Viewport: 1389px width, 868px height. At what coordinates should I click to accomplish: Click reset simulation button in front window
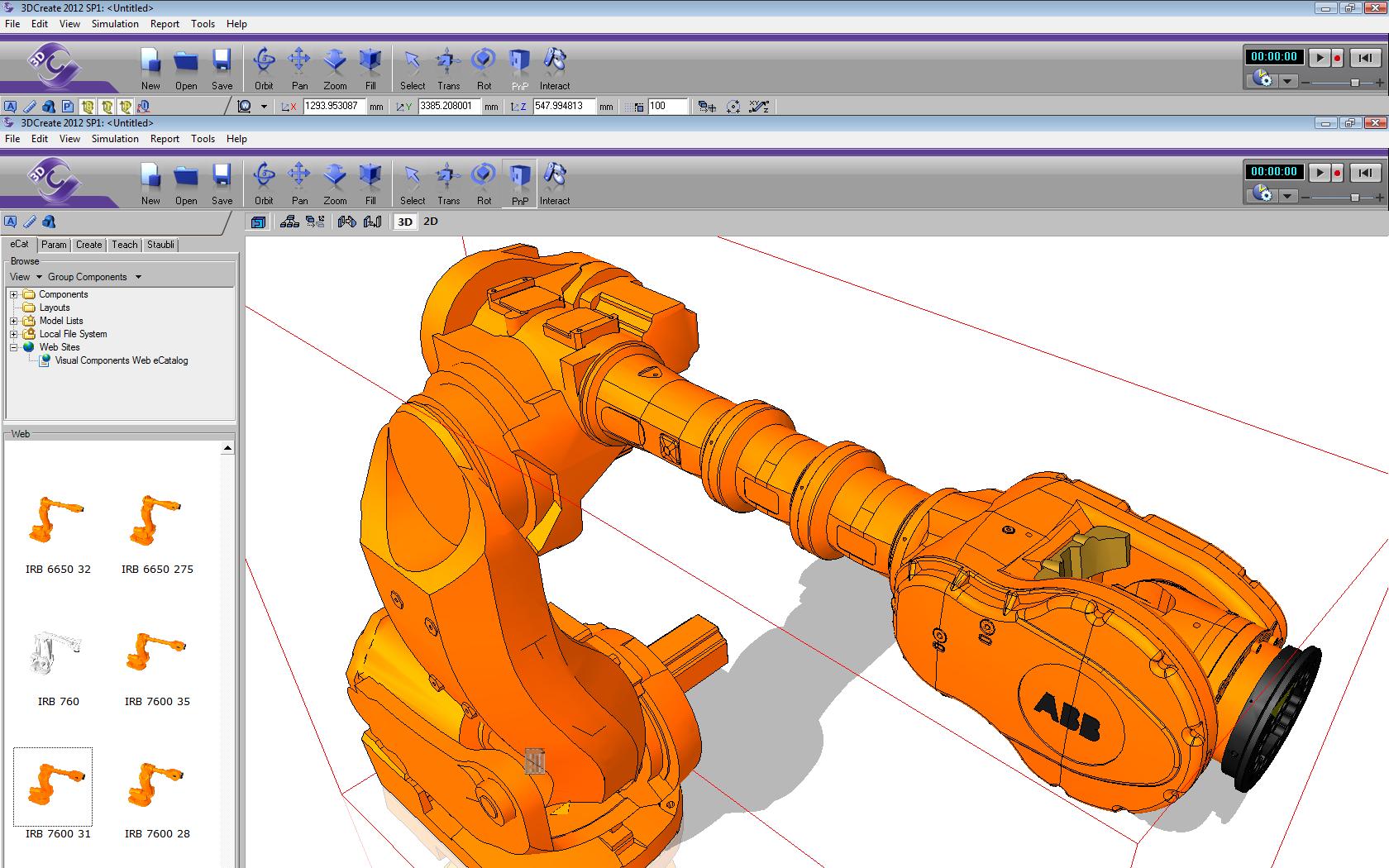click(1365, 173)
